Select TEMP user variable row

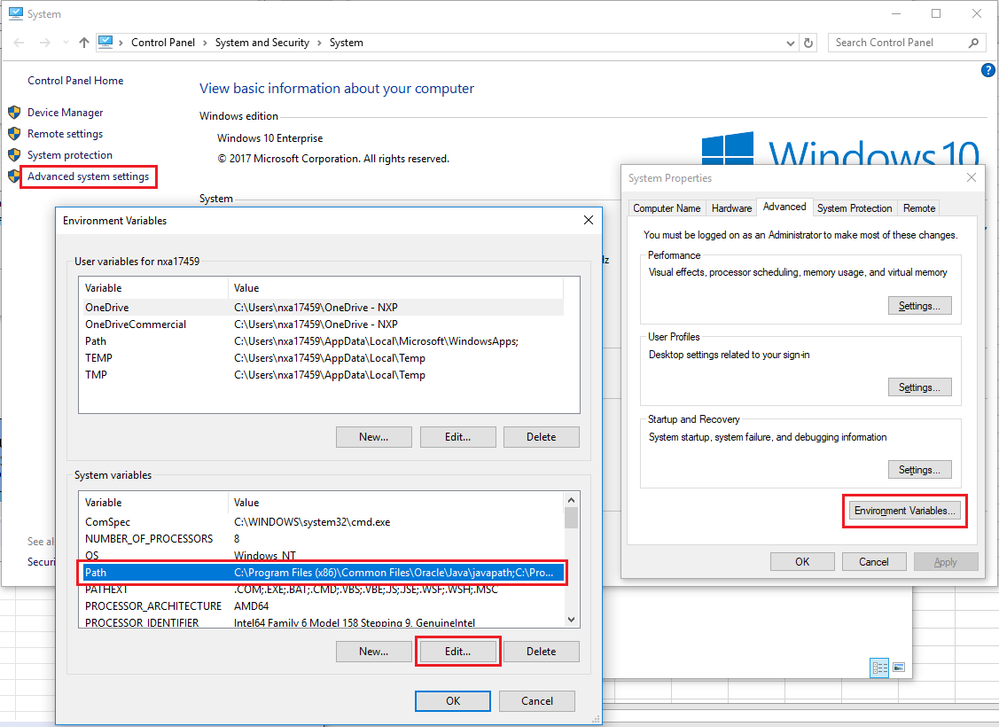coord(323,358)
